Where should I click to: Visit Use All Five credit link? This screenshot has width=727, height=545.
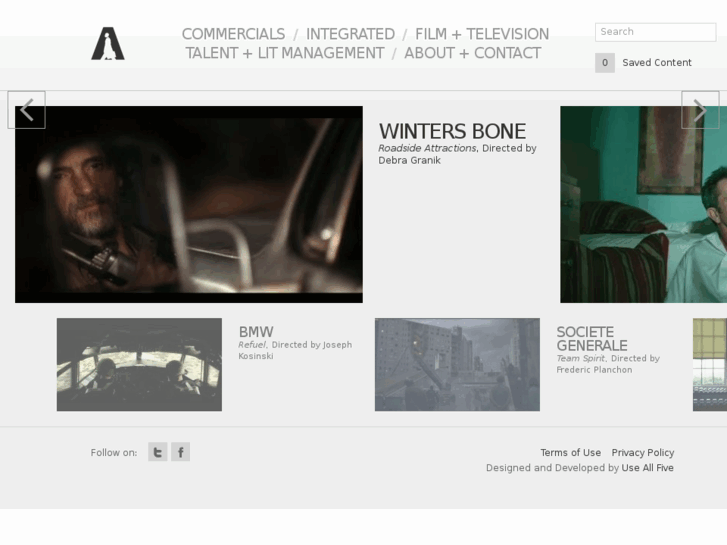[x=647, y=468]
